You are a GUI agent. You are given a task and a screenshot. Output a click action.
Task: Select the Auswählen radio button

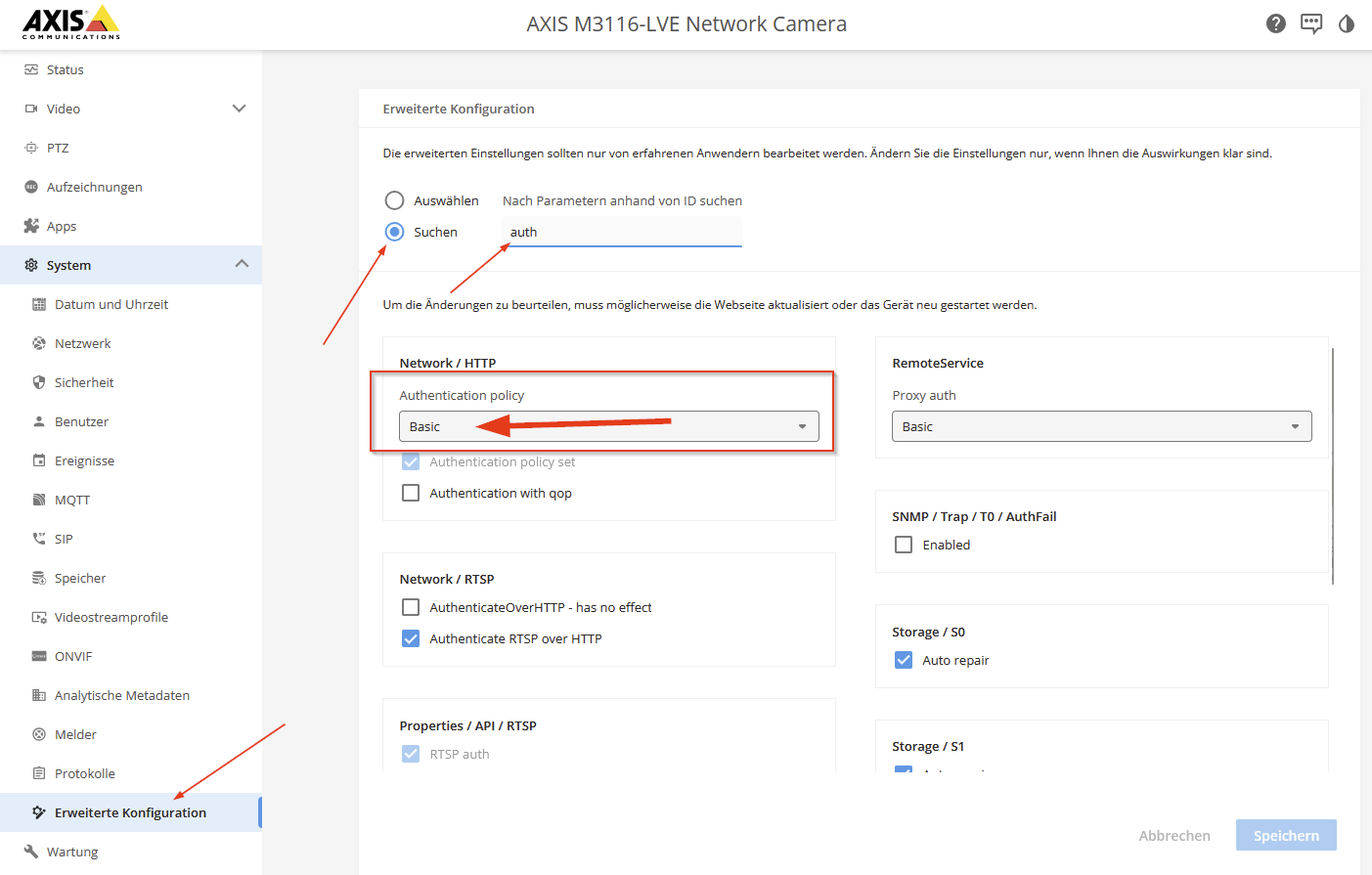pyautogui.click(x=394, y=200)
